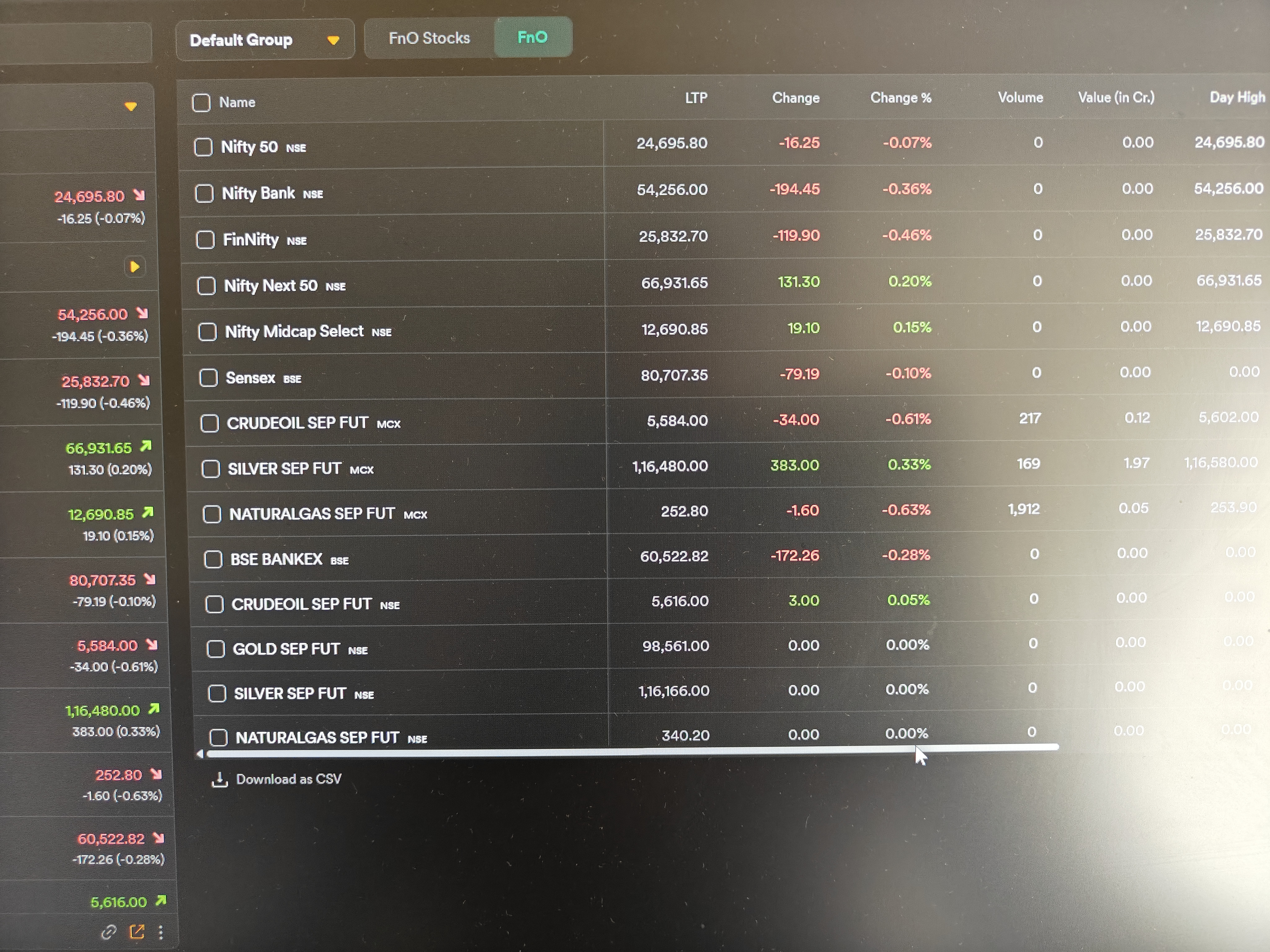Check the CRUDEOIL SEP FUT MCX checkbox
Image resolution: width=1270 pixels, height=952 pixels.
click(210, 424)
